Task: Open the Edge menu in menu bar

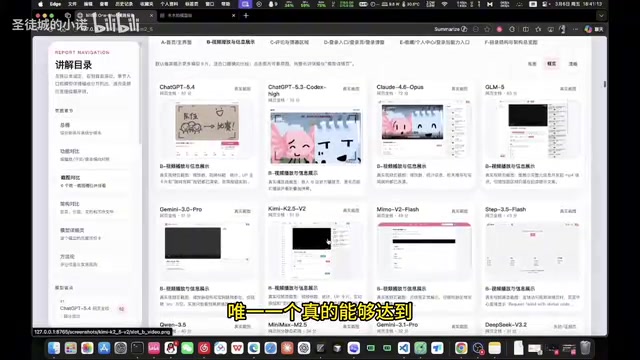Action: pyautogui.click(x=55, y=4)
